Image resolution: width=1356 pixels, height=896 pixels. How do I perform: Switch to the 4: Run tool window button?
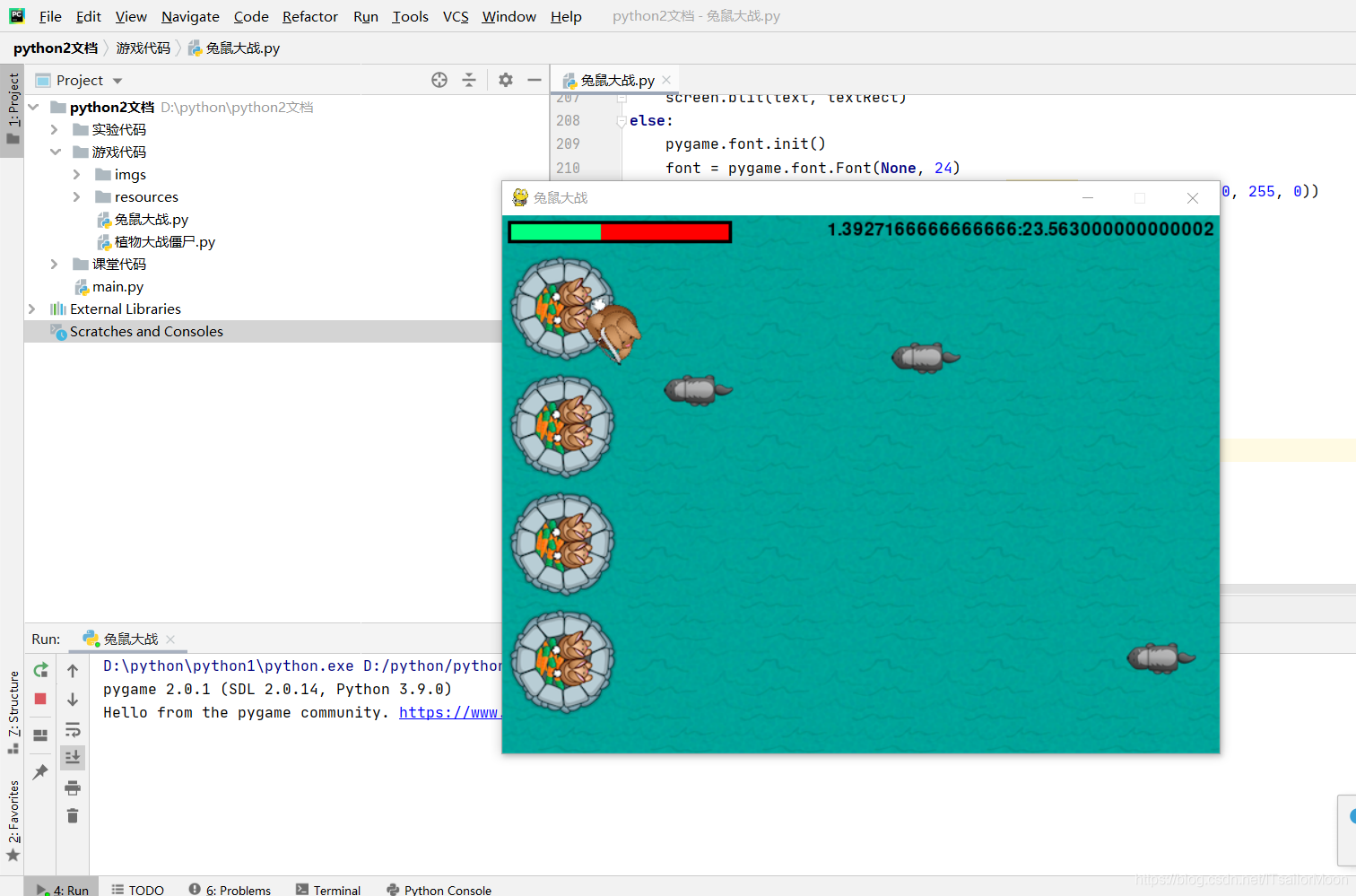coord(62,889)
